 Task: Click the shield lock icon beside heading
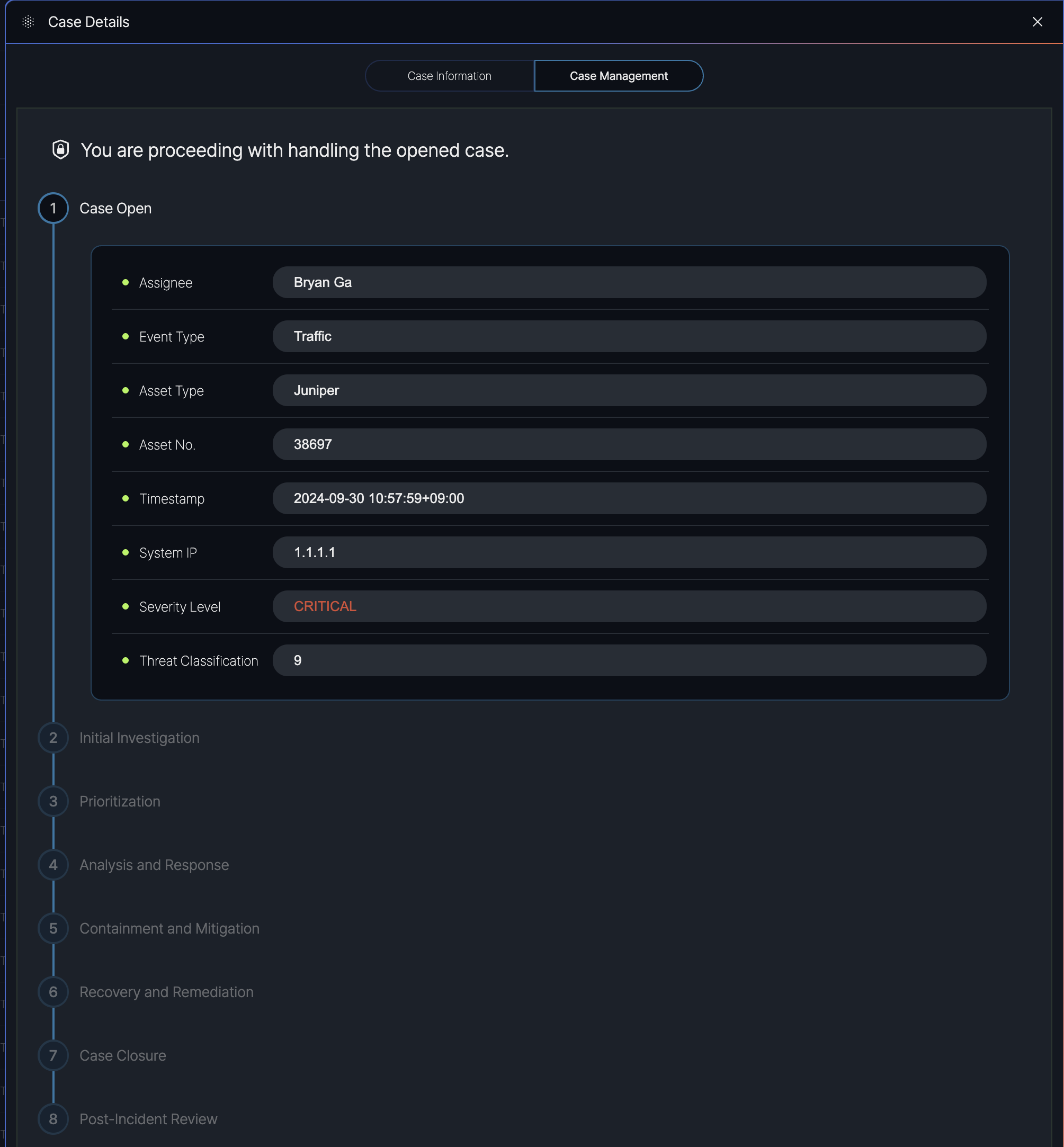coord(60,150)
